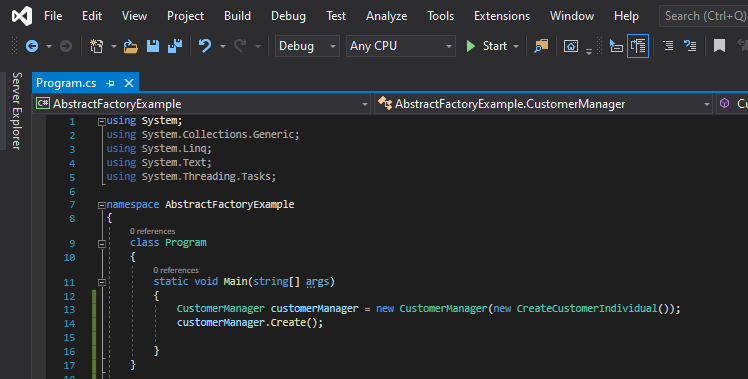The width and height of the screenshot is (748, 379).
Task: Open the Server Explorer side panel
Action: (x=16, y=111)
